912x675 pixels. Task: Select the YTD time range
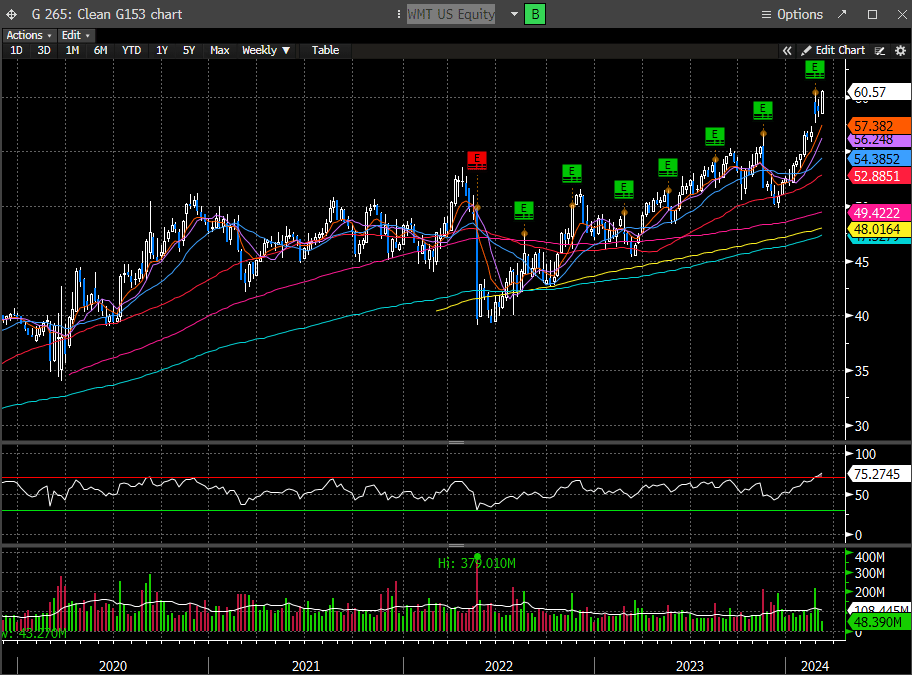click(131, 50)
